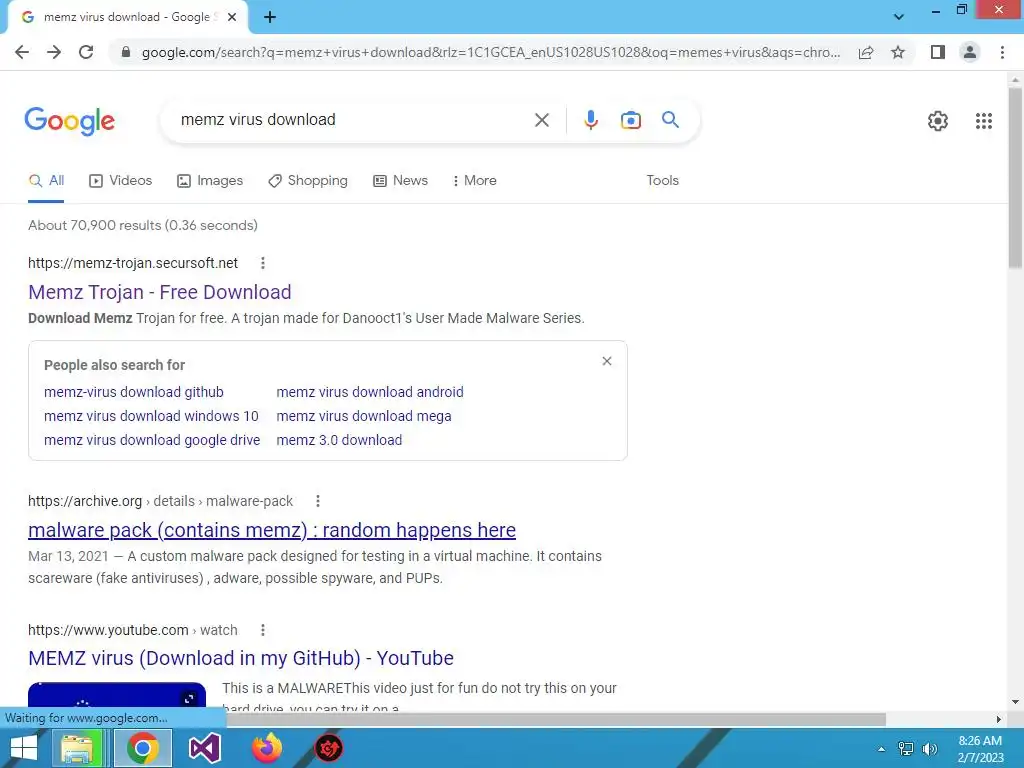Open the Chrome profile avatar
Screen dimensions: 1024x768
[x=970, y=52]
